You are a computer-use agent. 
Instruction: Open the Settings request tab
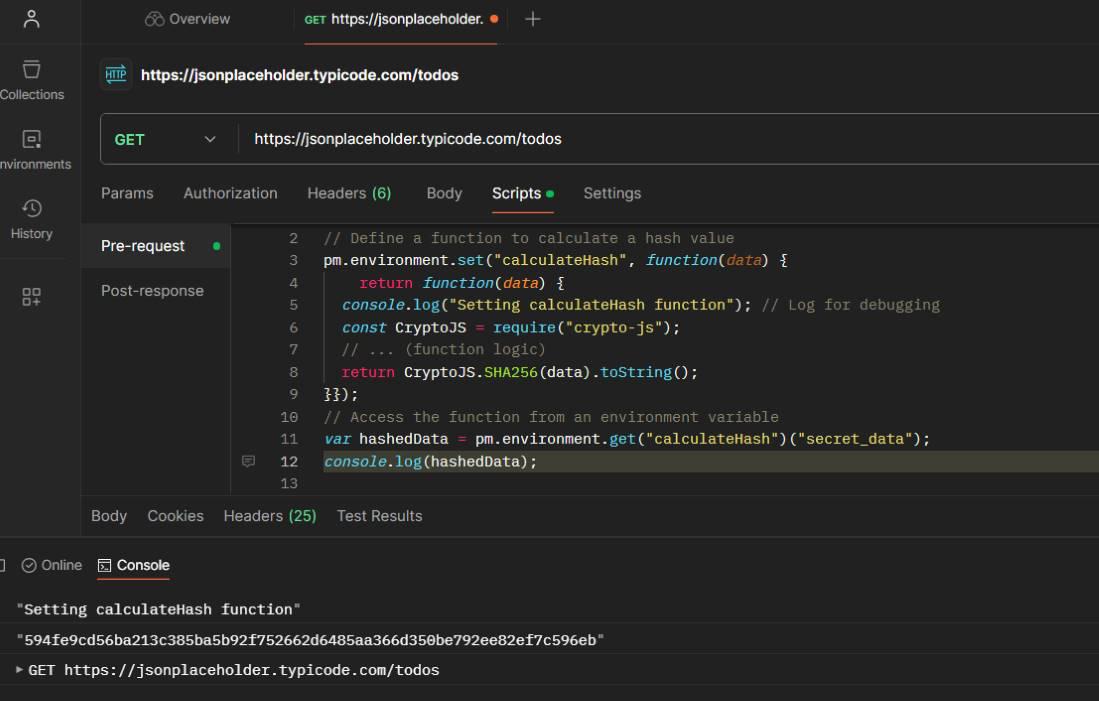pyautogui.click(x=612, y=193)
